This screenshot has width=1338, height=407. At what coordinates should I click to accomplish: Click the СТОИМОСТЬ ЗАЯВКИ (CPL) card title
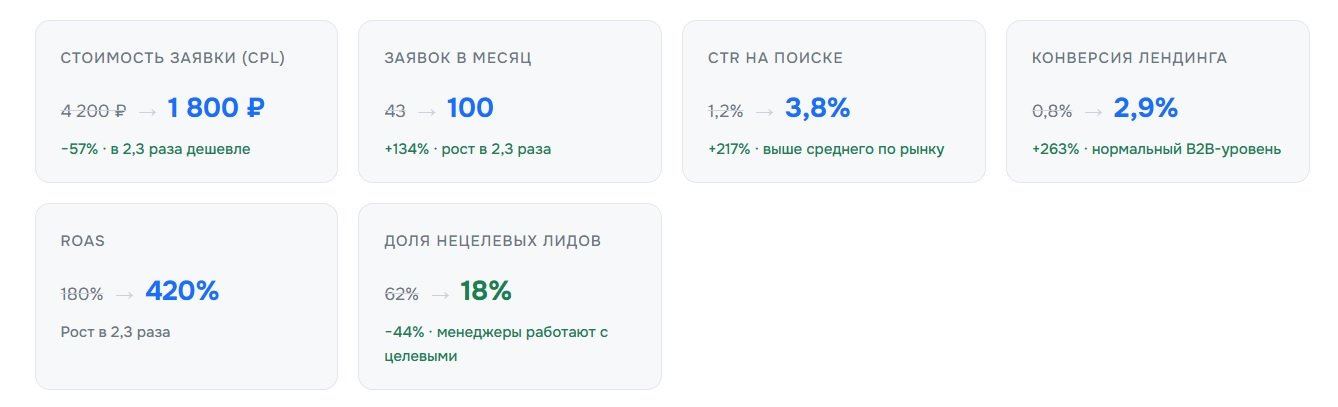coord(173,58)
